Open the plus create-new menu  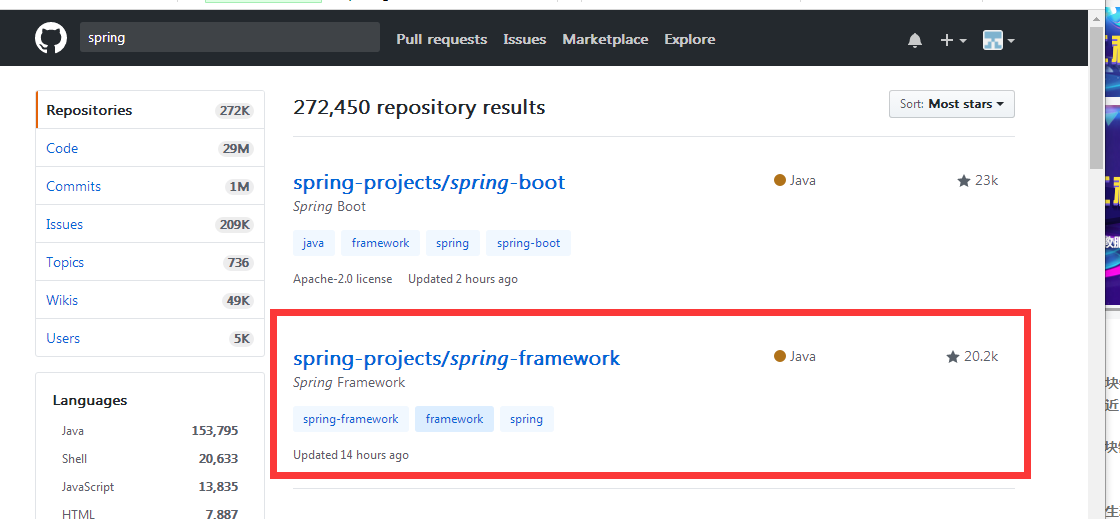pos(953,40)
